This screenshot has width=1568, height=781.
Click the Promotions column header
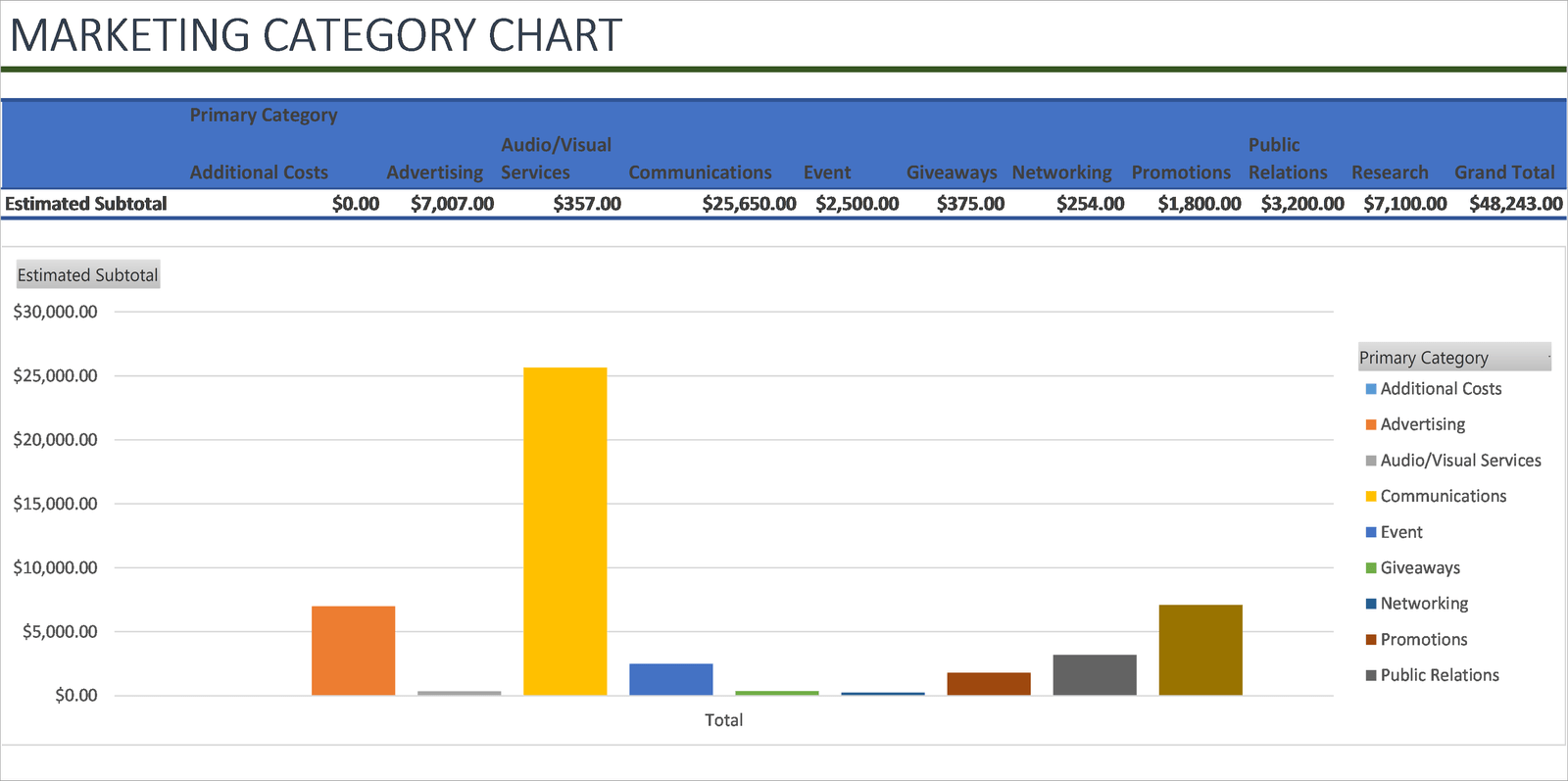click(x=1181, y=172)
